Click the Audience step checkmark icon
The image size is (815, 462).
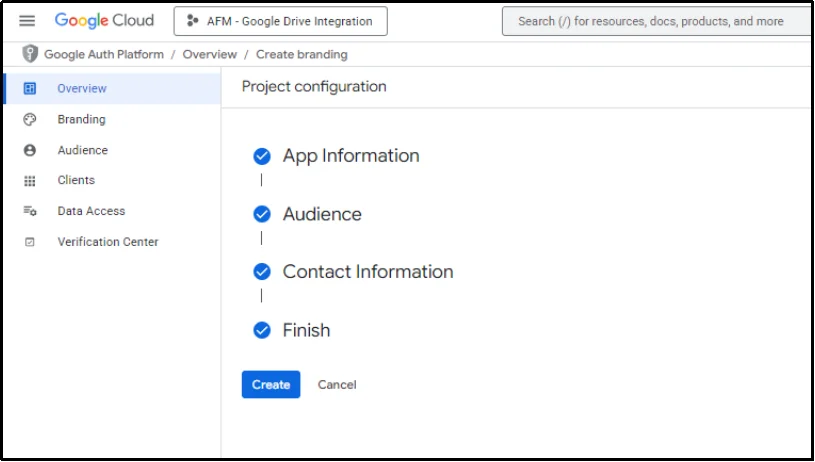[x=262, y=214]
